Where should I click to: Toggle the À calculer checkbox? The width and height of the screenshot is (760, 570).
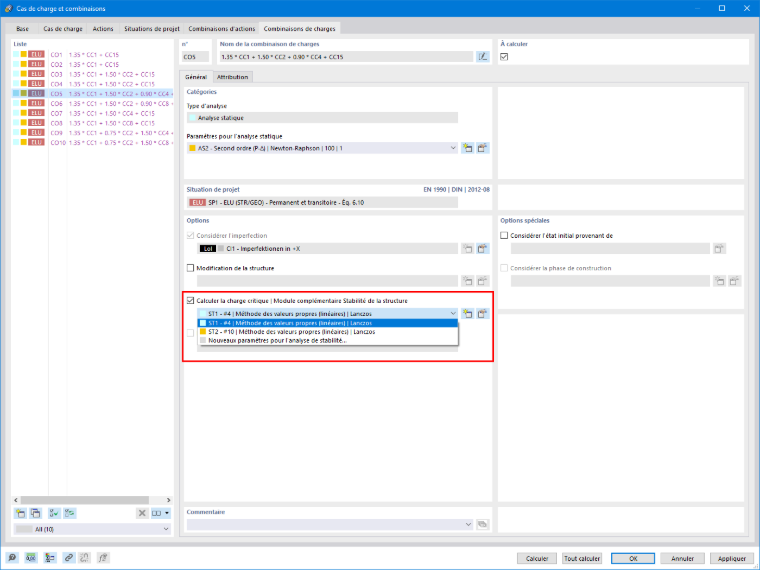pyautogui.click(x=504, y=57)
